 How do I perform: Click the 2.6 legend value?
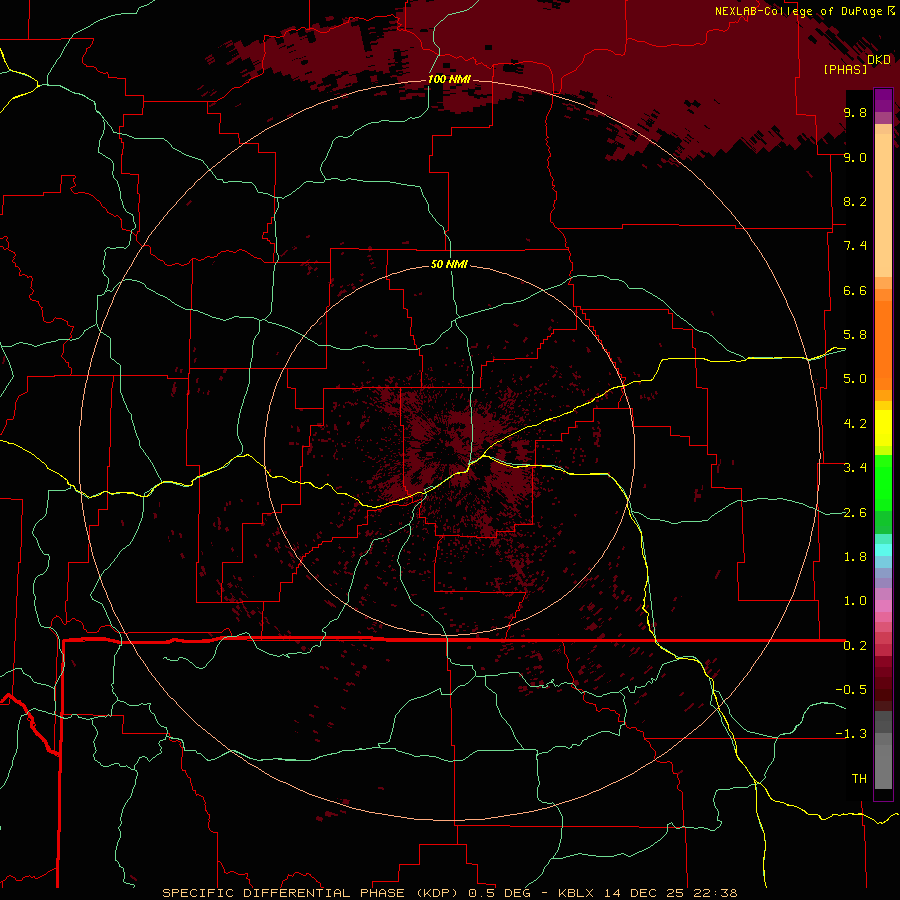tap(855, 513)
